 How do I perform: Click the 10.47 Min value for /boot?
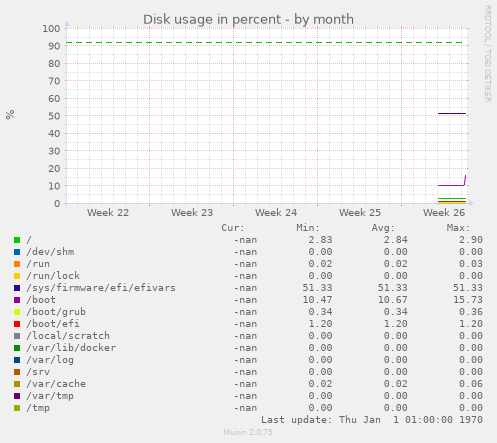317,300
